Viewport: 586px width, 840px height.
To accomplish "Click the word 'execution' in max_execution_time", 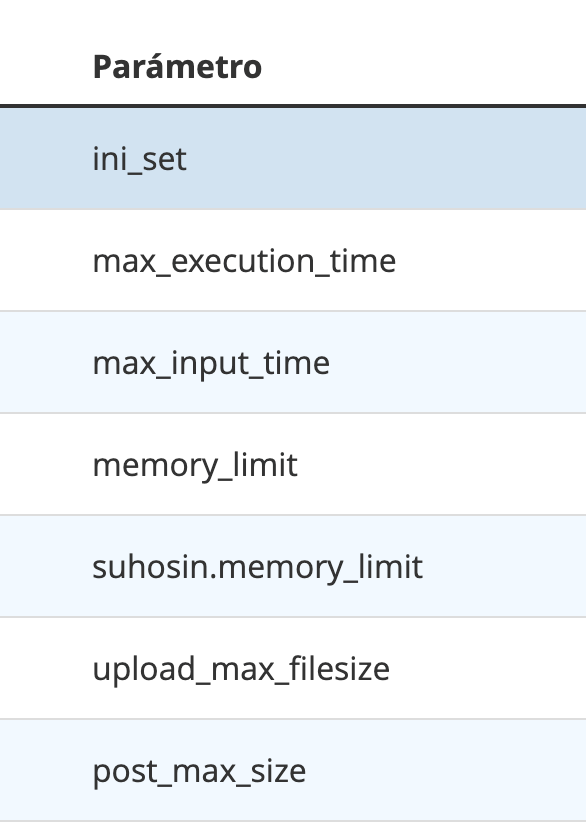I will point(243,261).
